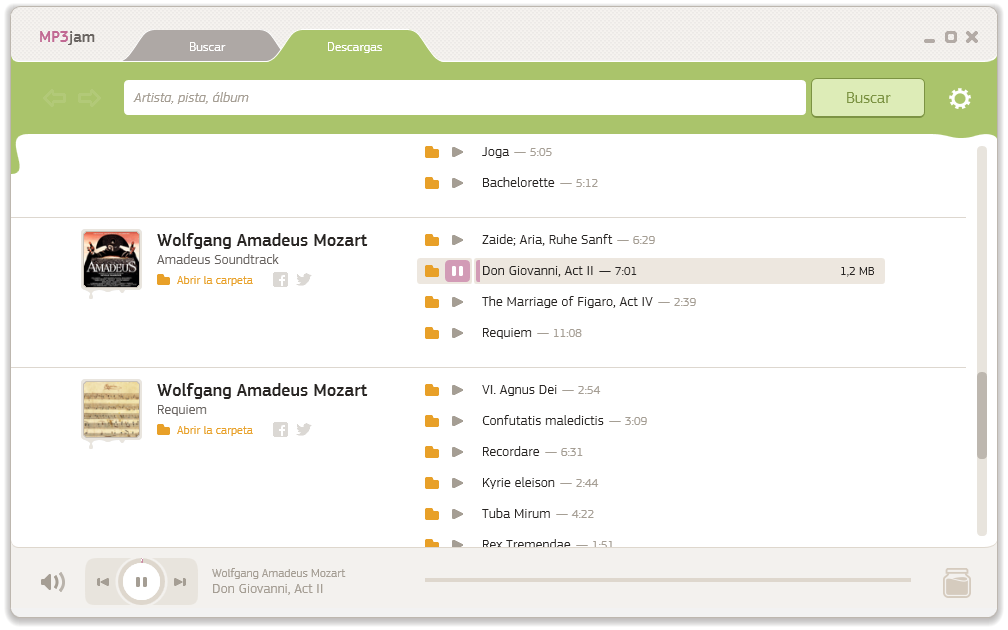Pause playback using the central player button
The width and height of the screenshot is (1008, 630).
[141, 581]
